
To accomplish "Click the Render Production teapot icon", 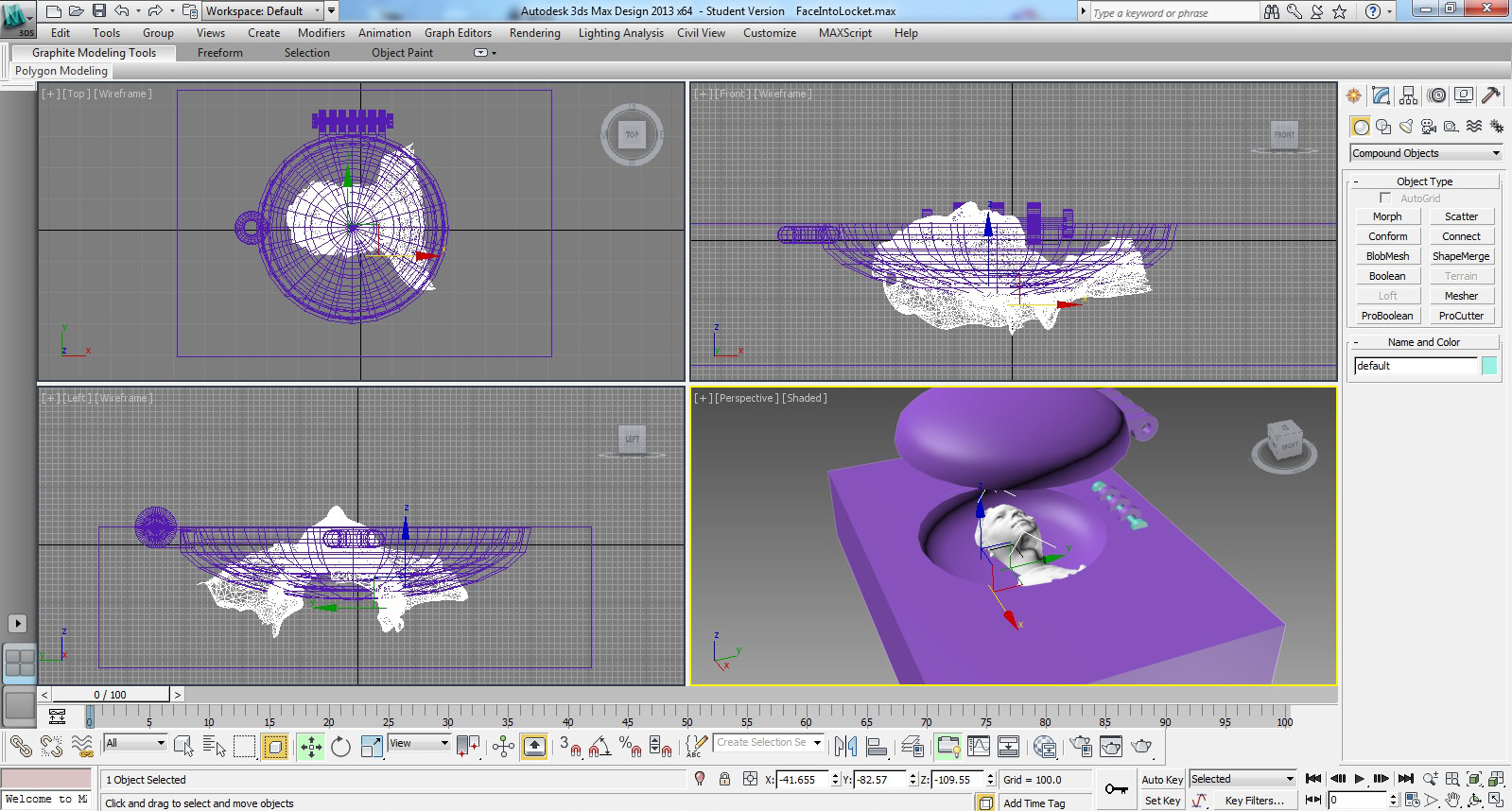I will click(1141, 747).
